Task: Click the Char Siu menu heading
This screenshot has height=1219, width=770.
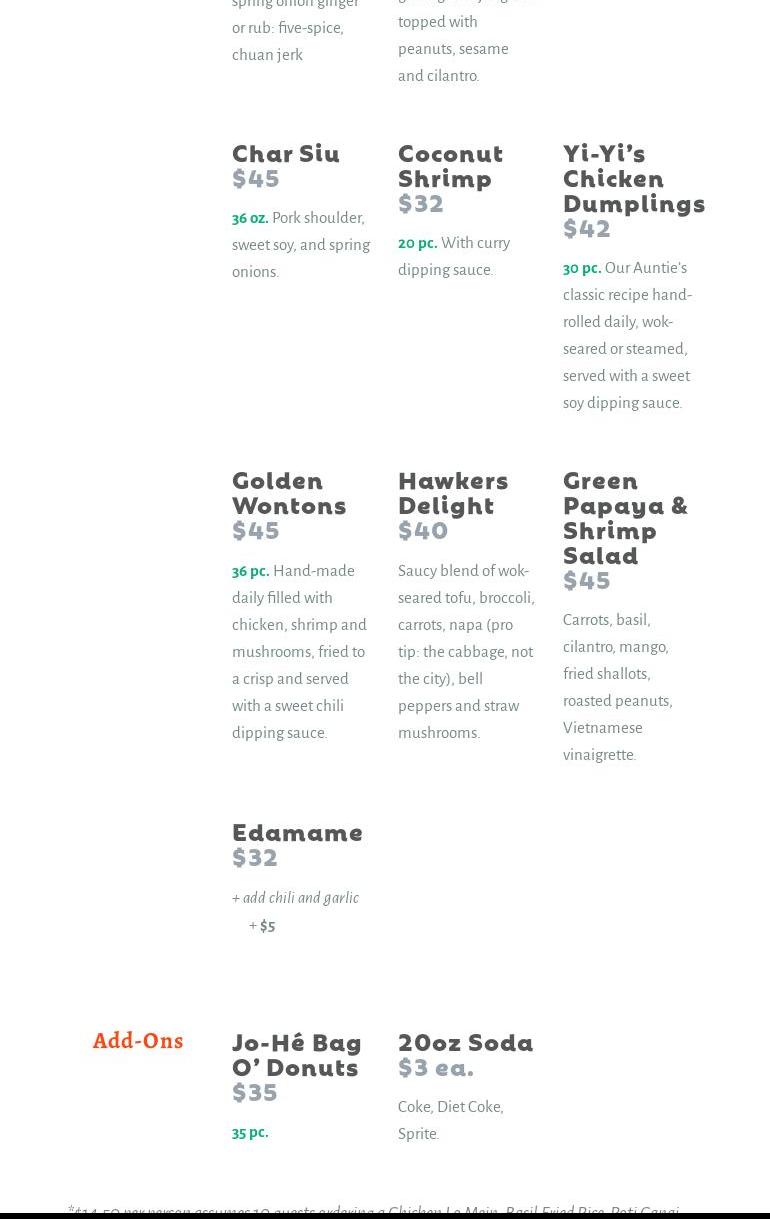Action: (286, 153)
